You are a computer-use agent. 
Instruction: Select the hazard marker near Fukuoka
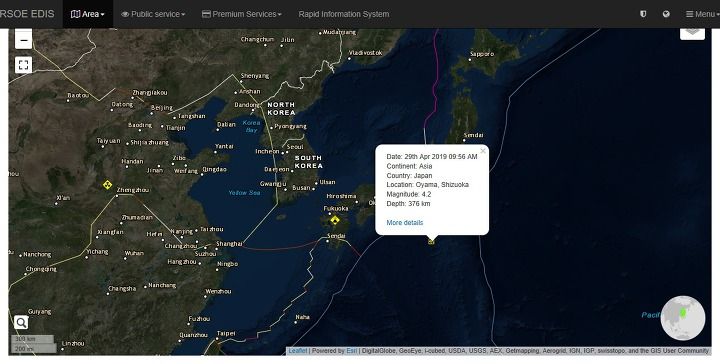coord(335,220)
